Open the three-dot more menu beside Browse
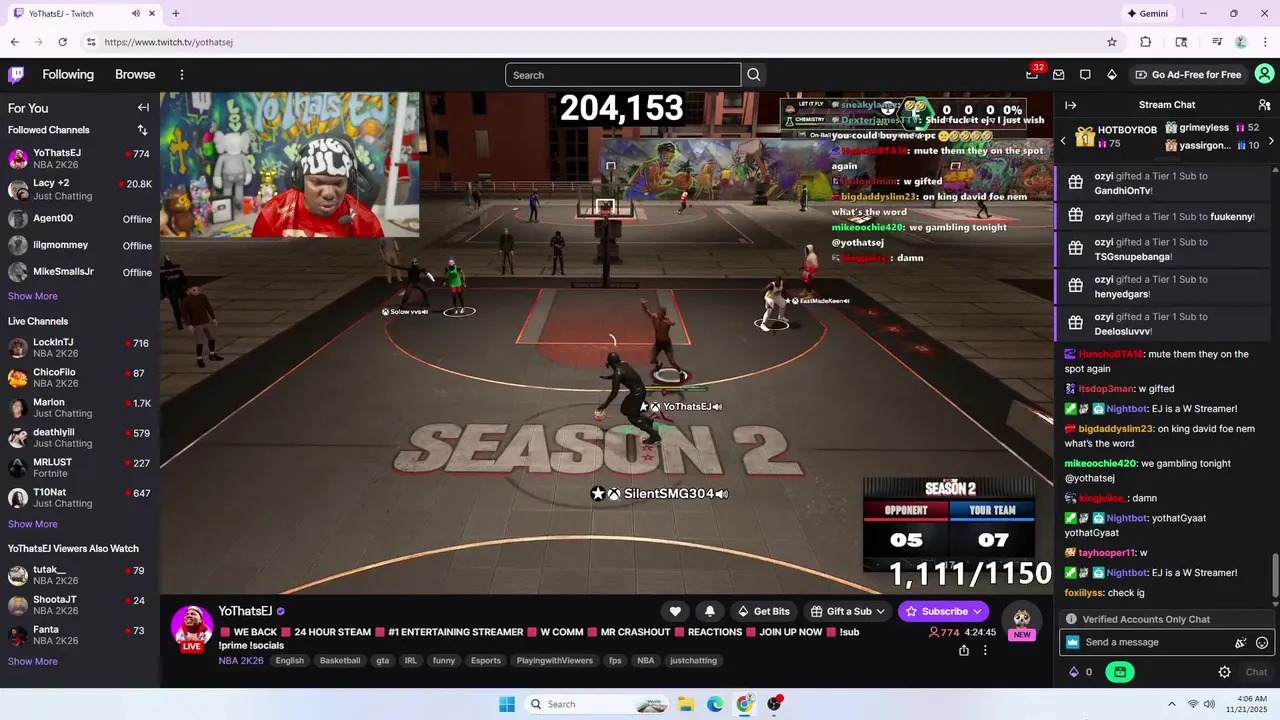Screen dimensions: 1280x720 click(182, 75)
